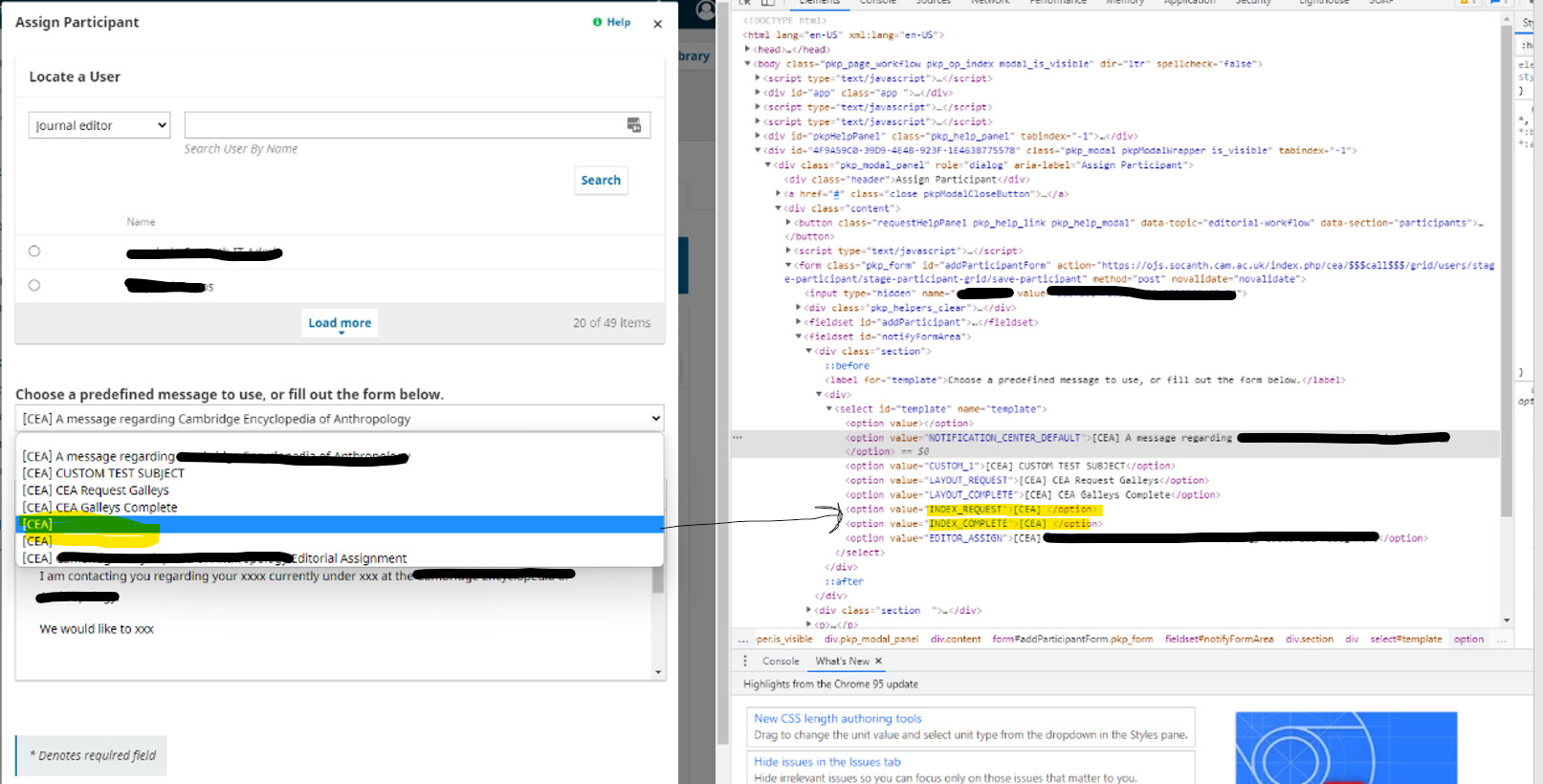Click the Search button
This screenshot has height=784, width=1543.
coord(601,180)
